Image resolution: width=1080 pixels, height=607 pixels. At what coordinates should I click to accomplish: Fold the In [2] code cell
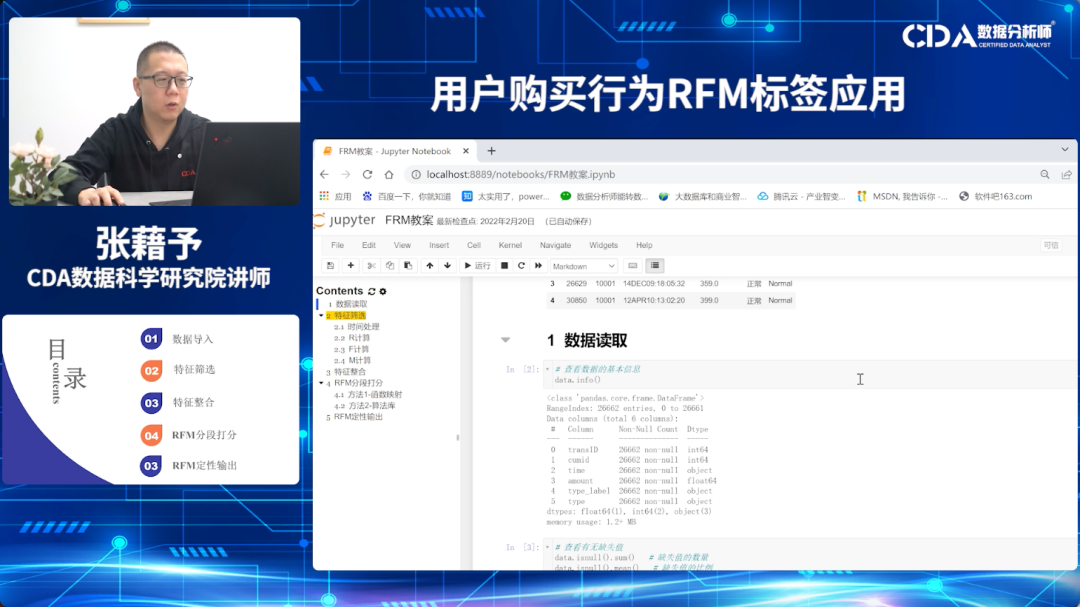tap(548, 369)
